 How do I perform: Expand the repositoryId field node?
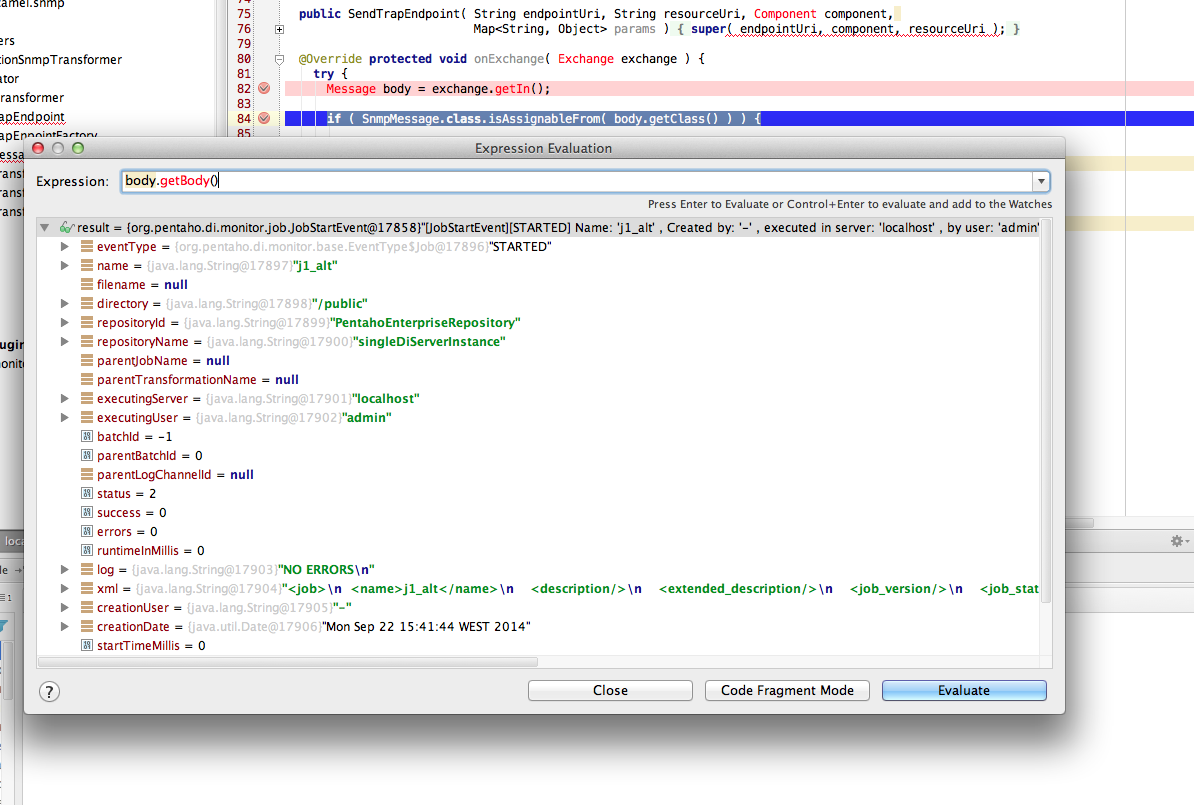65,322
